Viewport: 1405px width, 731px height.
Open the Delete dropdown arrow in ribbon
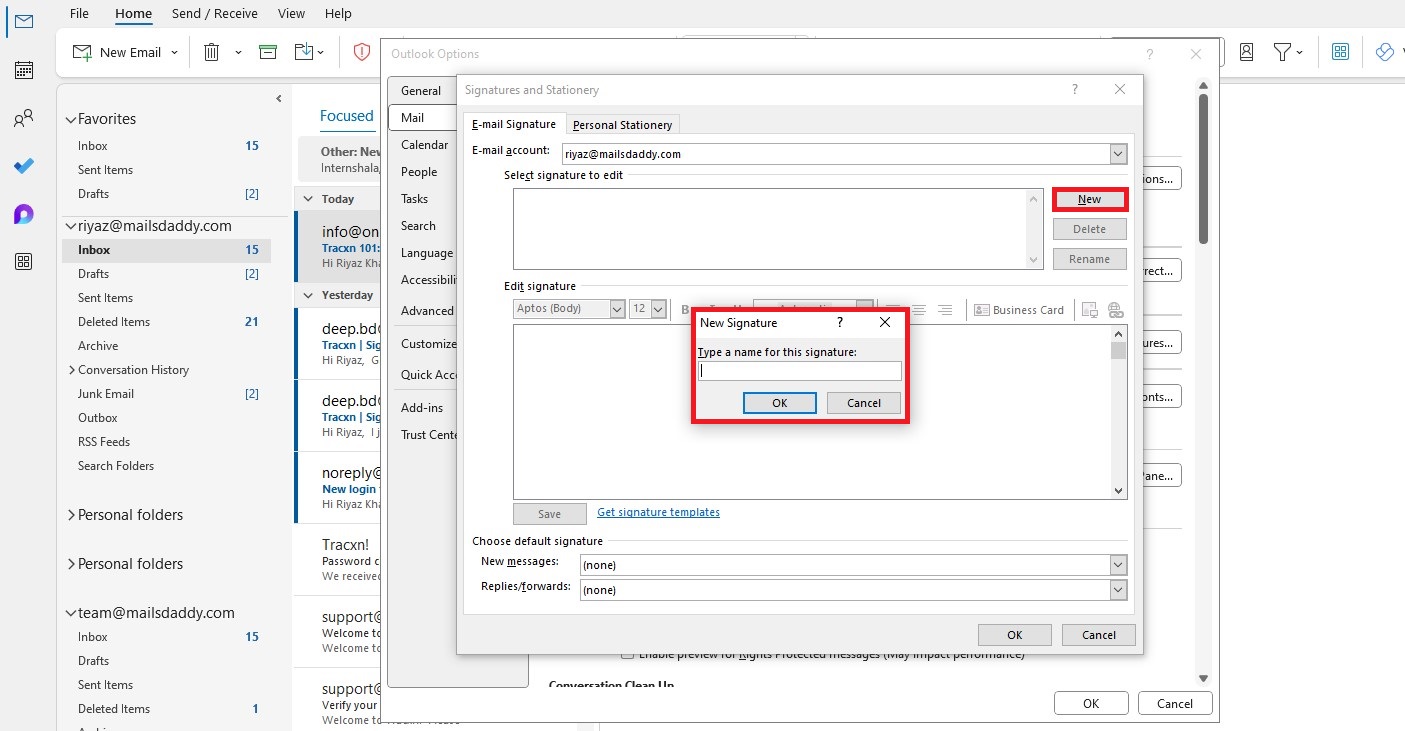pos(238,52)
